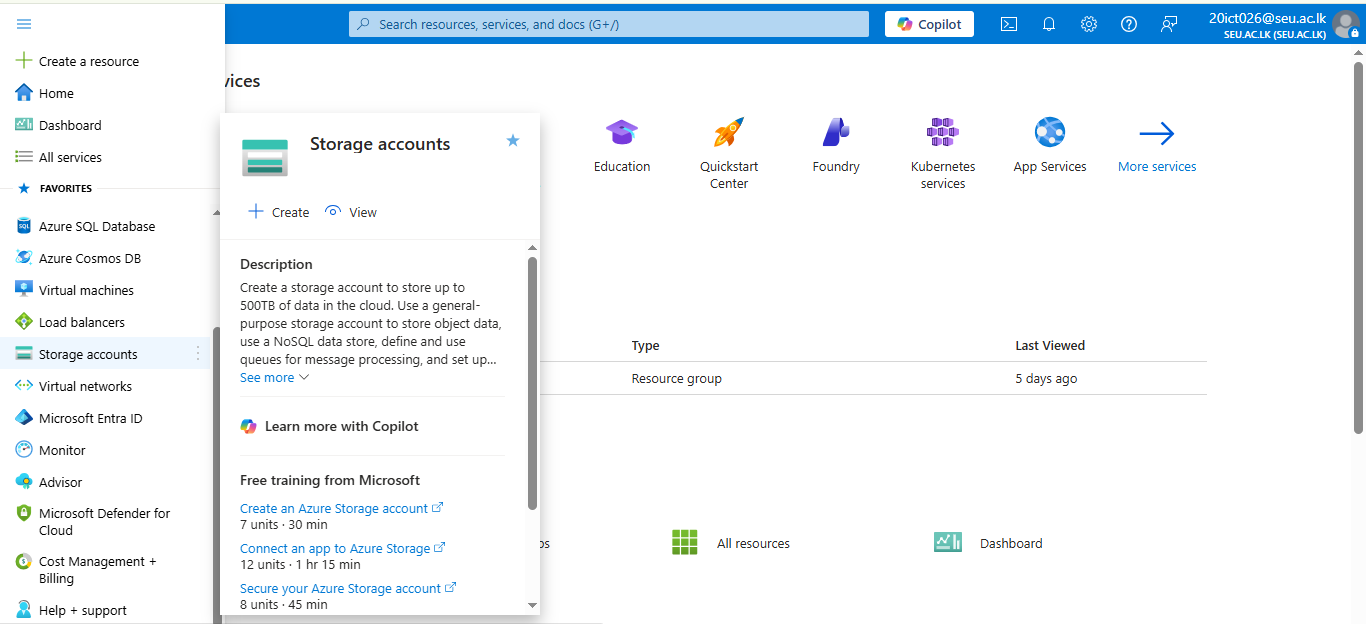This screenshot has height=624, width=1366.
Task: Open Secure your Azure Storage account link
Action: click(x=348, y=588)
